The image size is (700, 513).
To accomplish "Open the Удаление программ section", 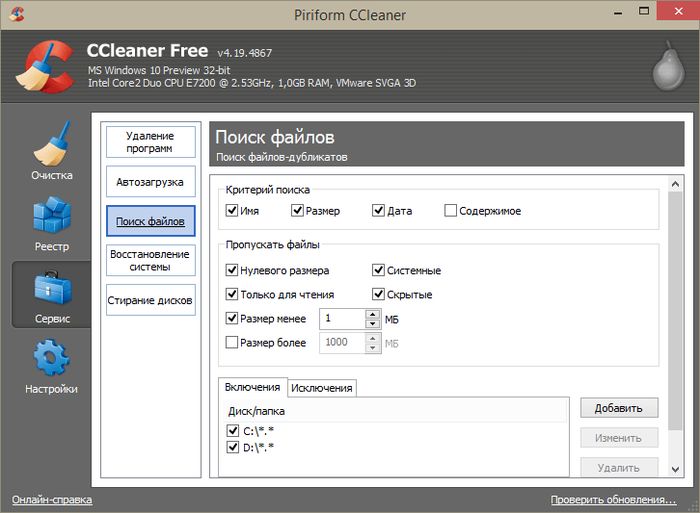I will [x=150, y=142].
